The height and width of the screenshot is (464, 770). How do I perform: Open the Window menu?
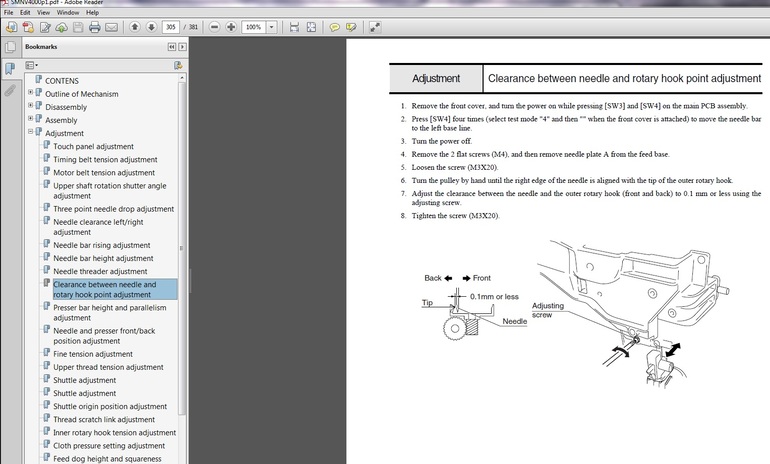click(68, 12)
